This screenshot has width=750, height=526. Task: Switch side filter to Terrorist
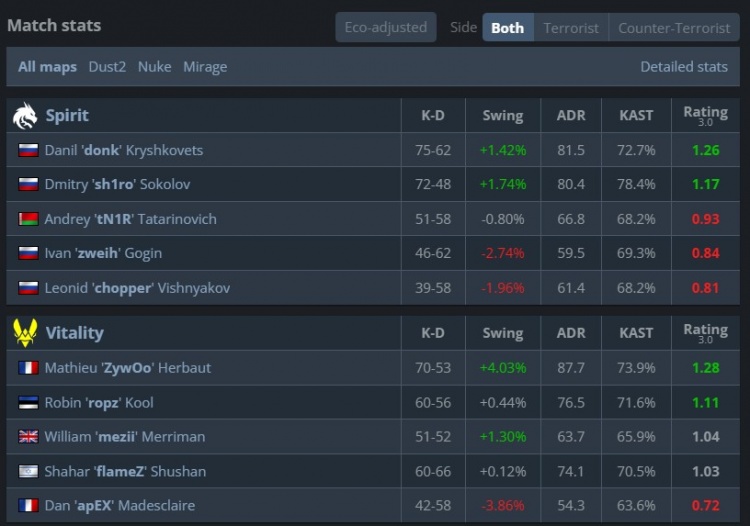click(571, 27)
